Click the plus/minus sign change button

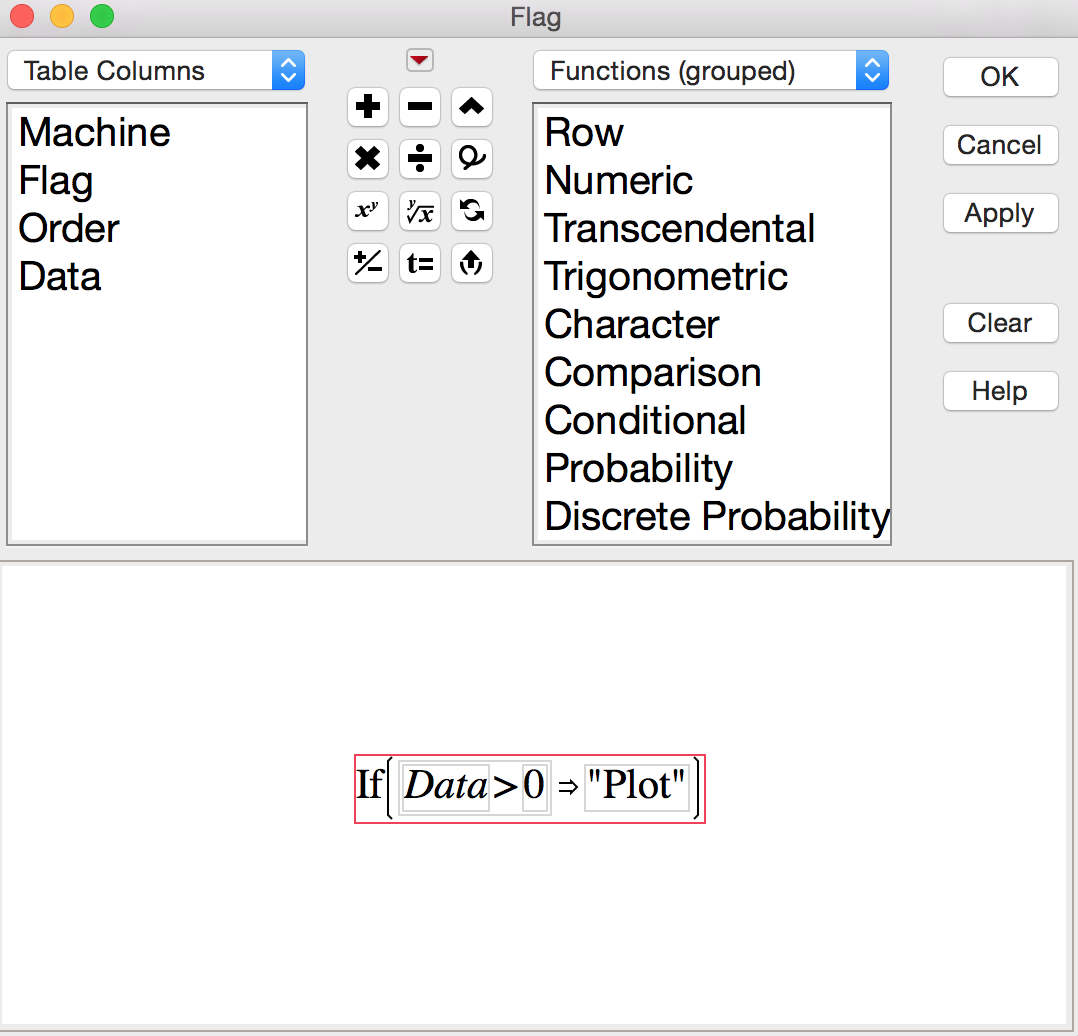[368, 264]
